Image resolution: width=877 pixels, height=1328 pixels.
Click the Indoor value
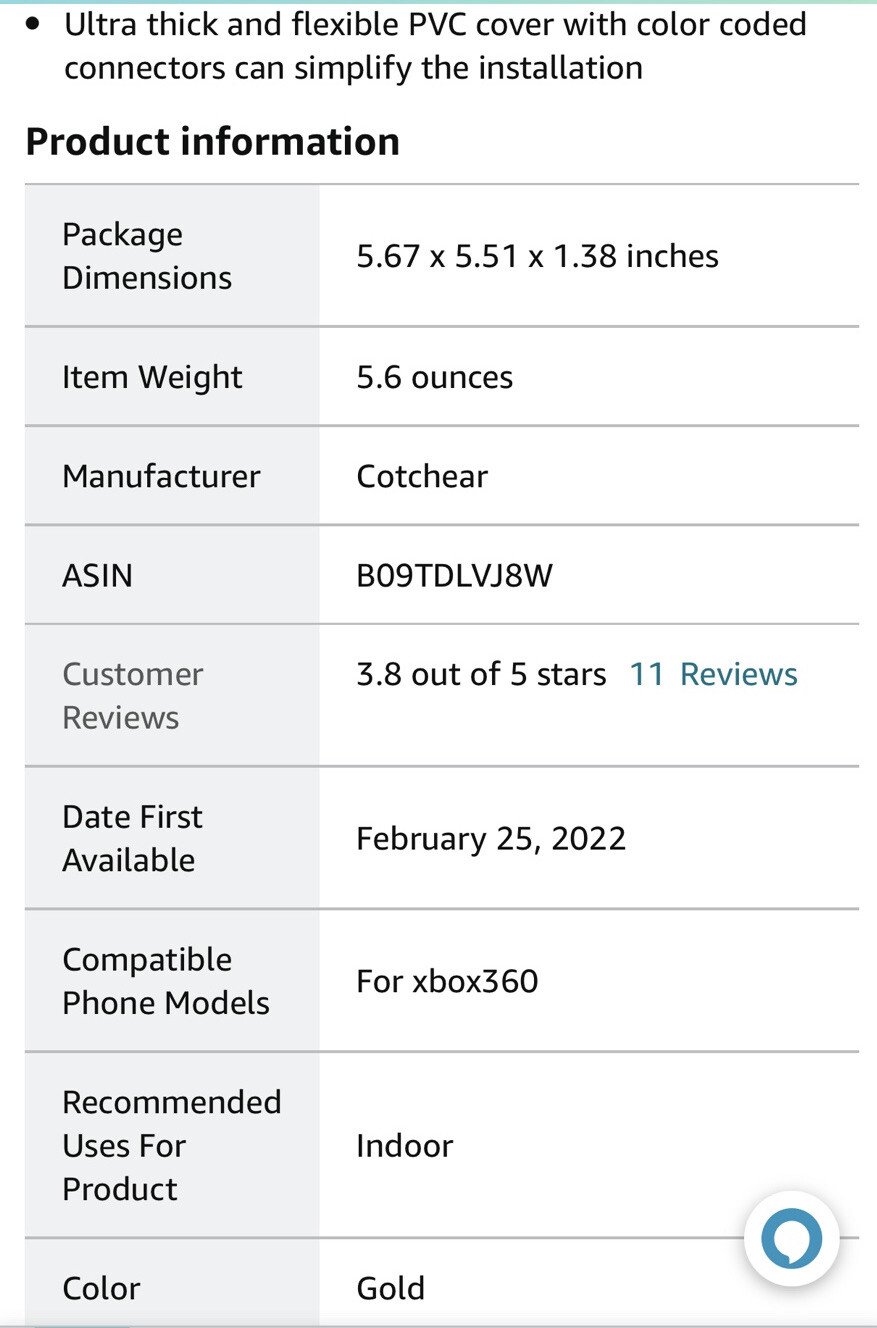404,1145
